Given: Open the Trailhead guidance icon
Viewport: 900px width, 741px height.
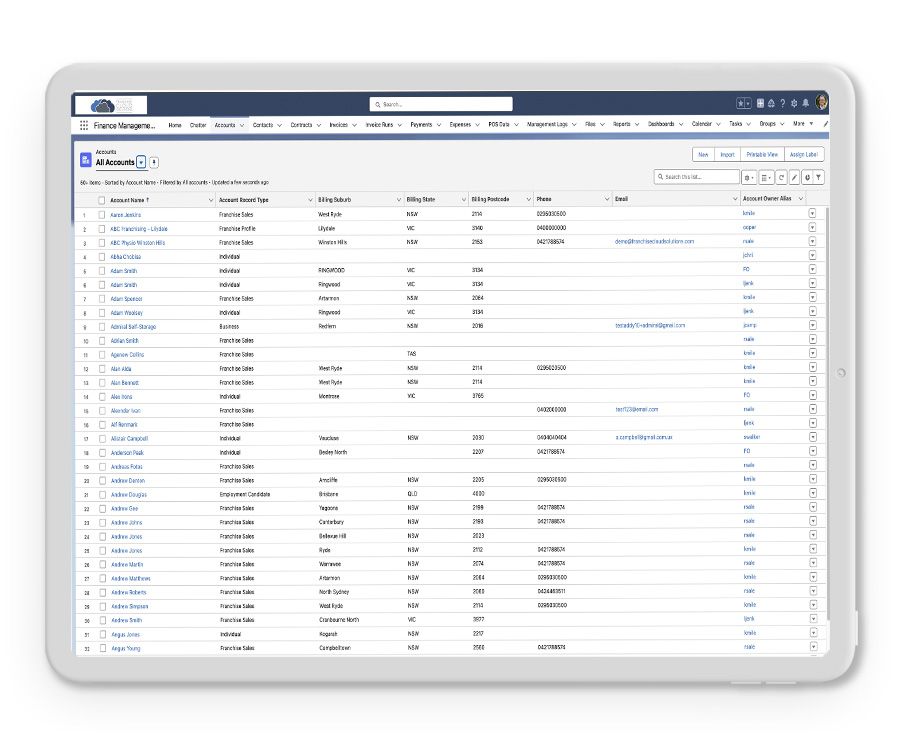Looking at the screenshot, I should [771, 103].
